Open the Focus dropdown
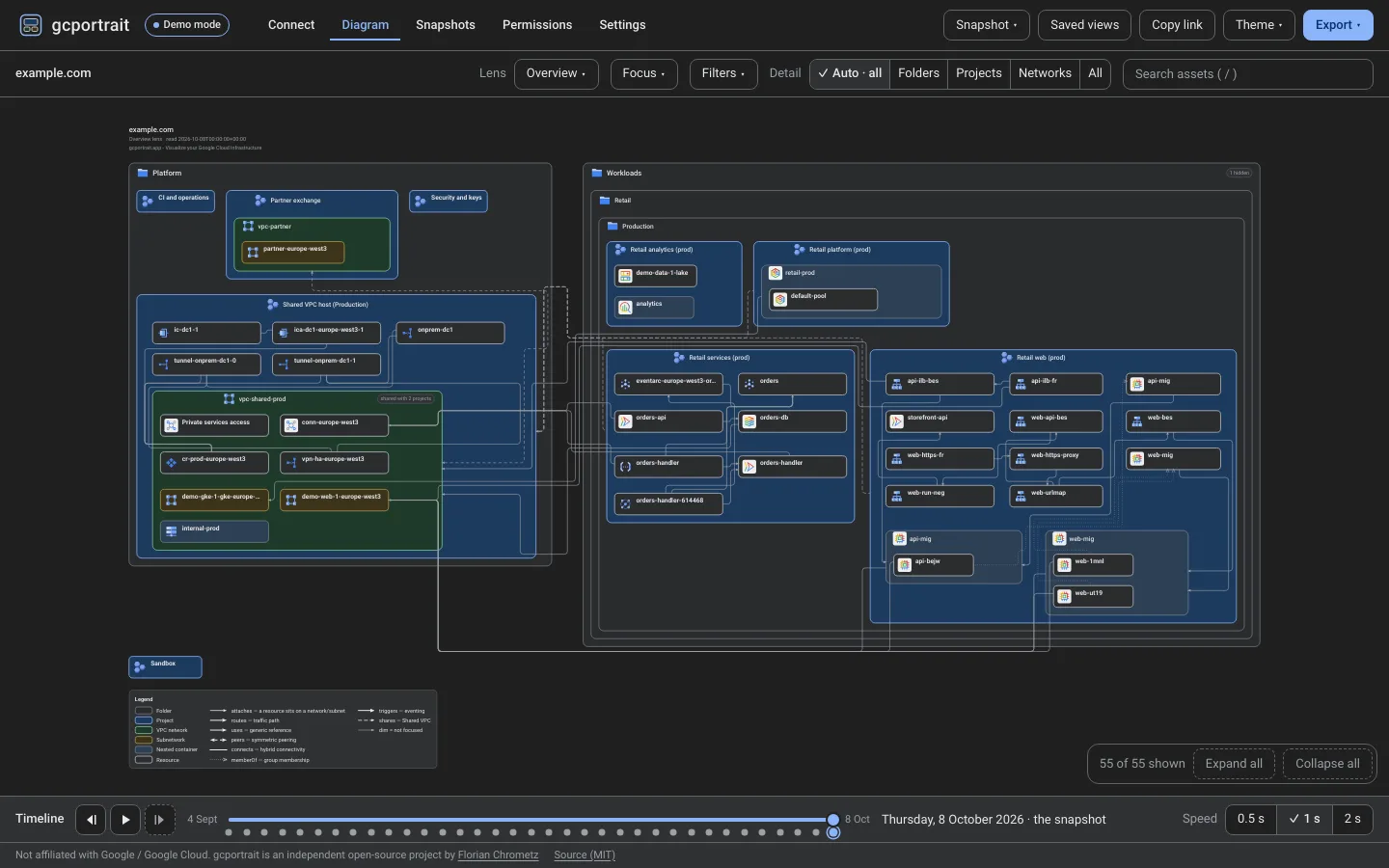Image resolution: width=1389 pixels, height=868 pixels. 643,73
